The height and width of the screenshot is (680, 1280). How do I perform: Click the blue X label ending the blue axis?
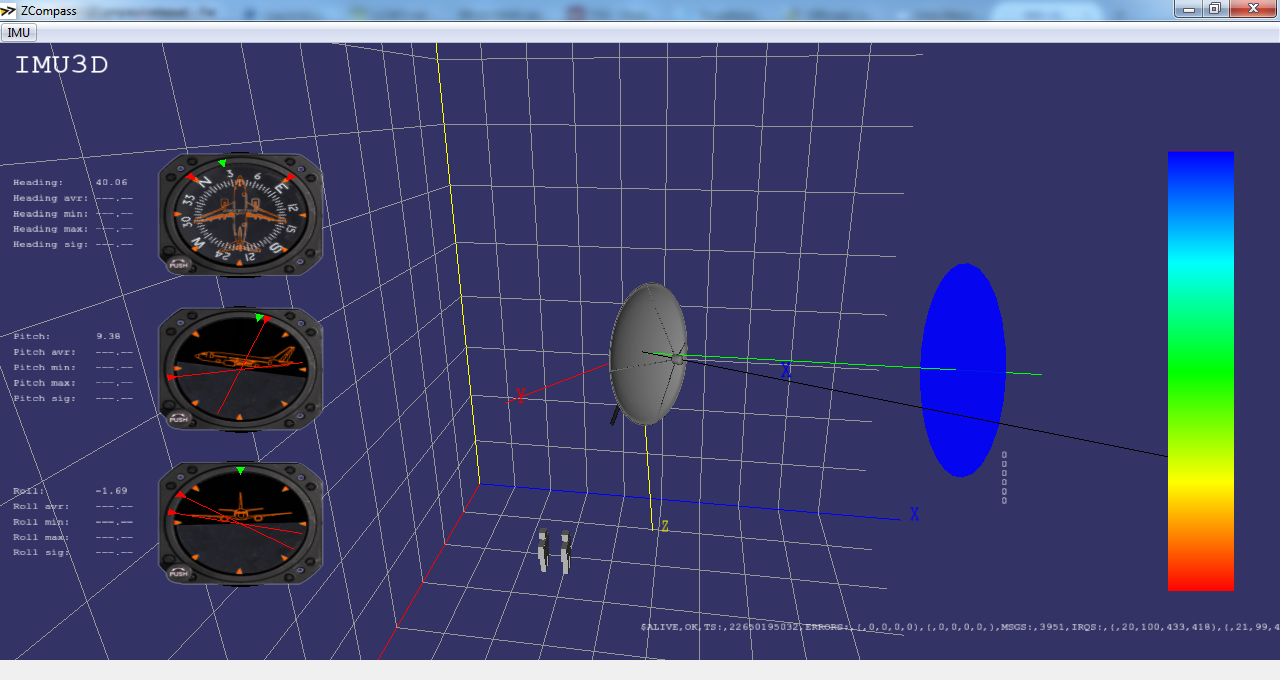[x=914, y=514]
